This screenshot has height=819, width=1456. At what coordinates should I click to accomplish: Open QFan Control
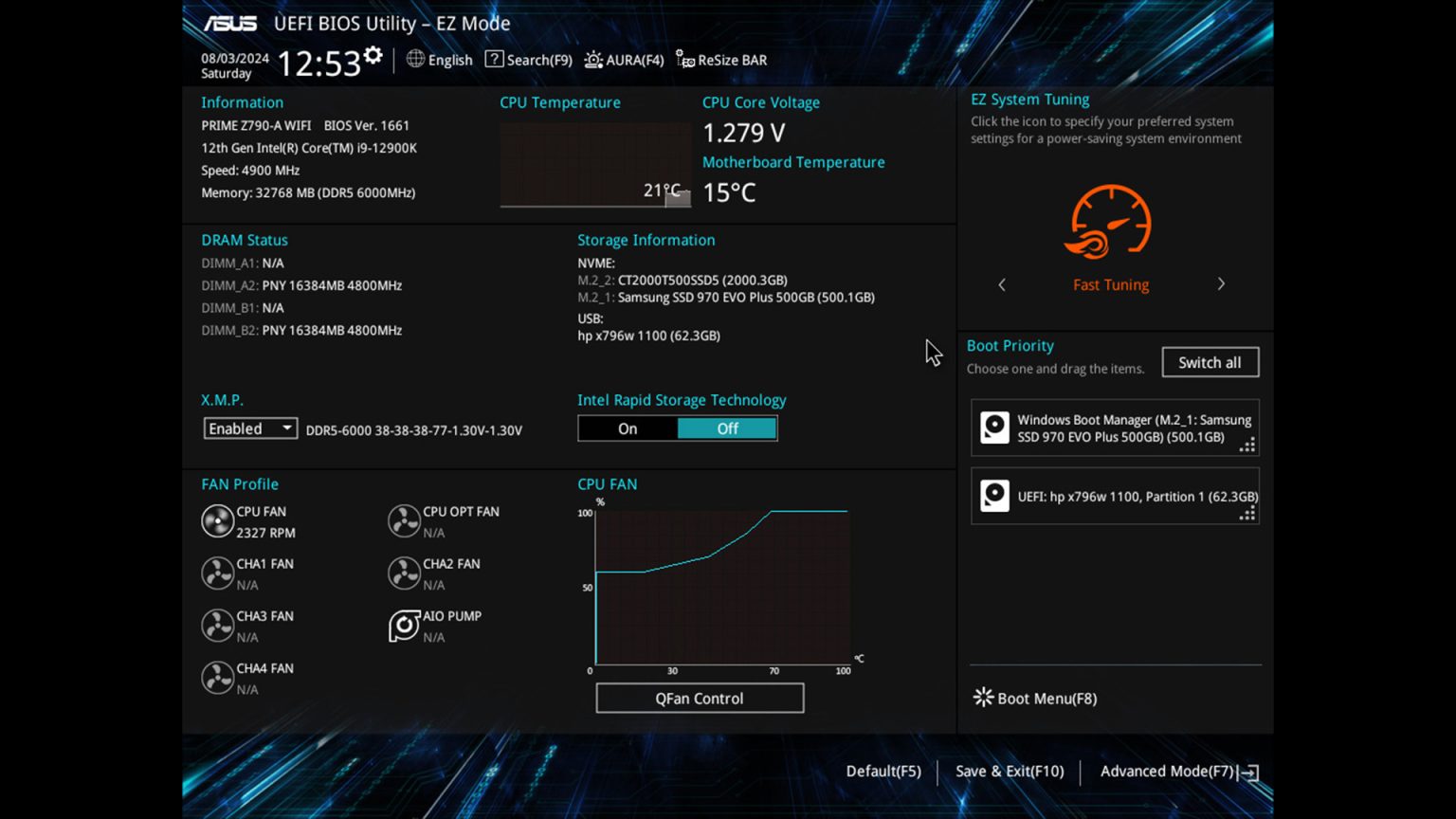(700, 698)
